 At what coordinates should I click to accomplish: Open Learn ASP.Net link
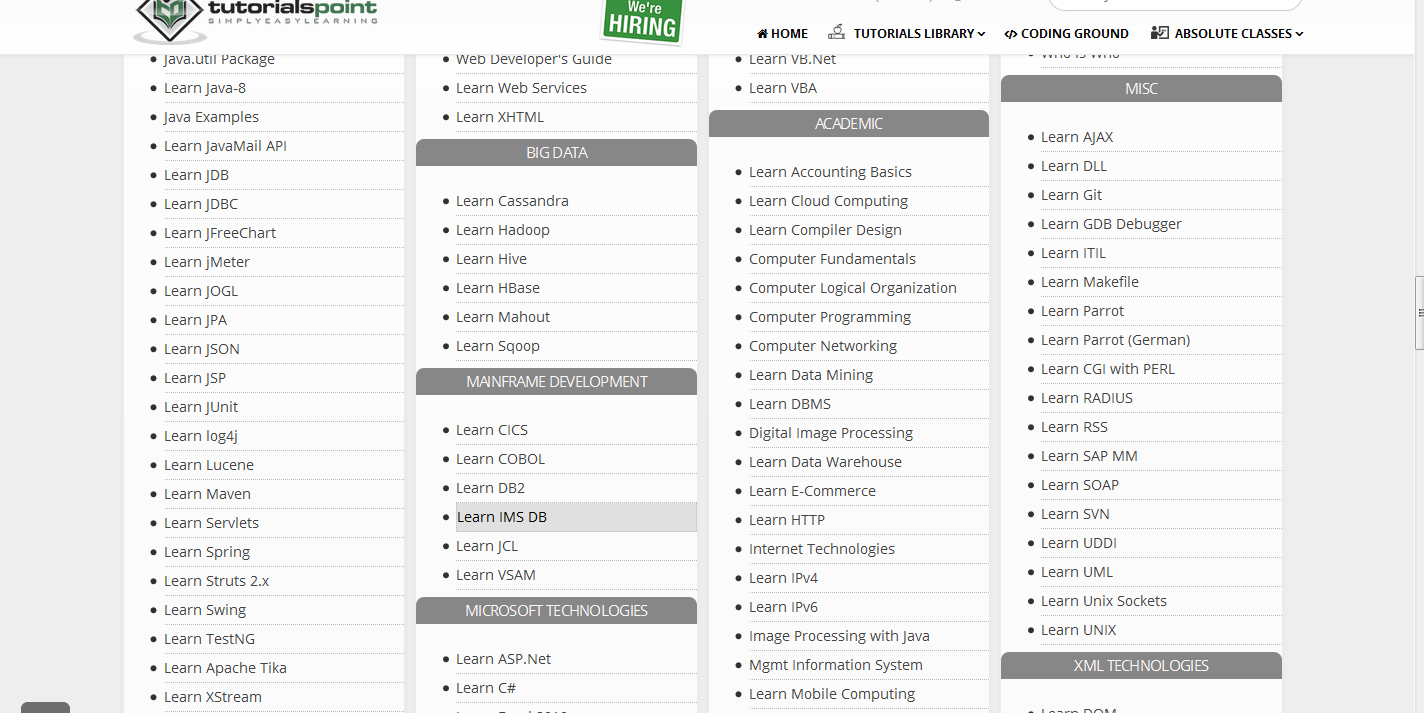pyautogui.click(x=503, y=659)
